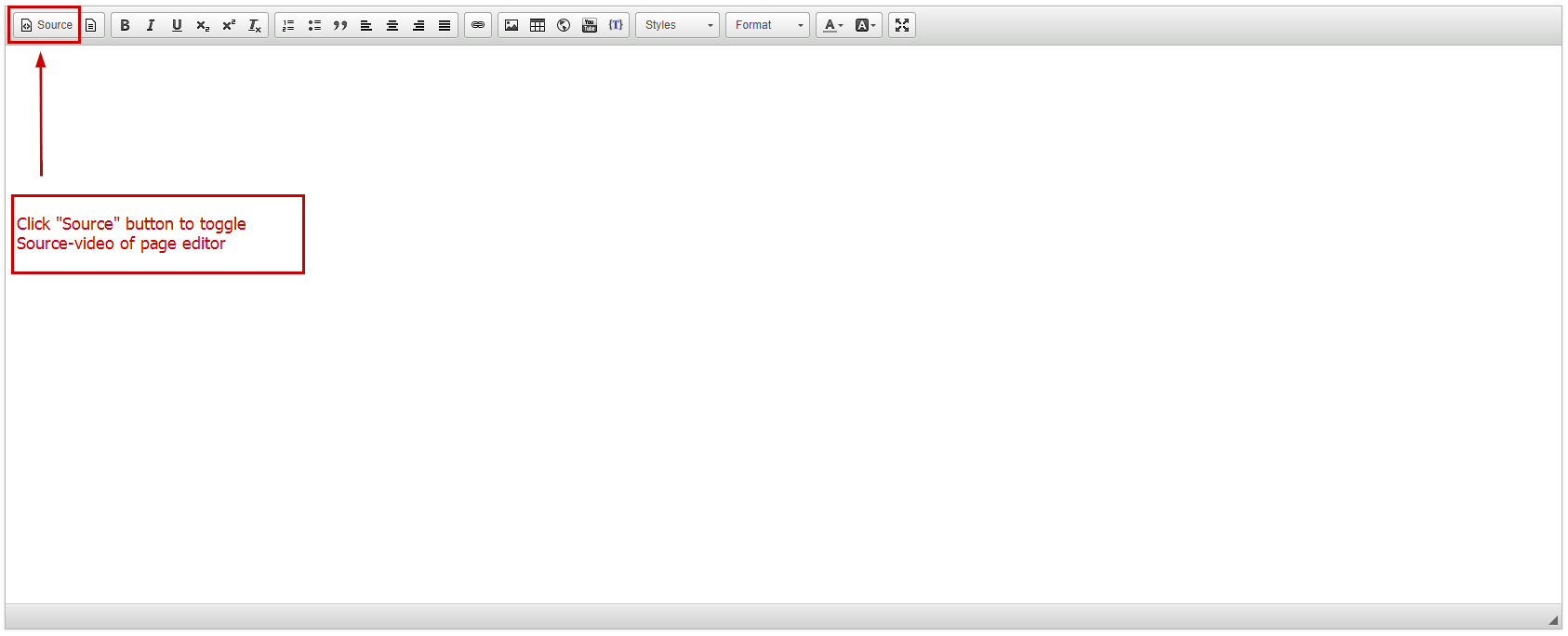
Task: Apply subscript formatting
Action: (203, 25)
